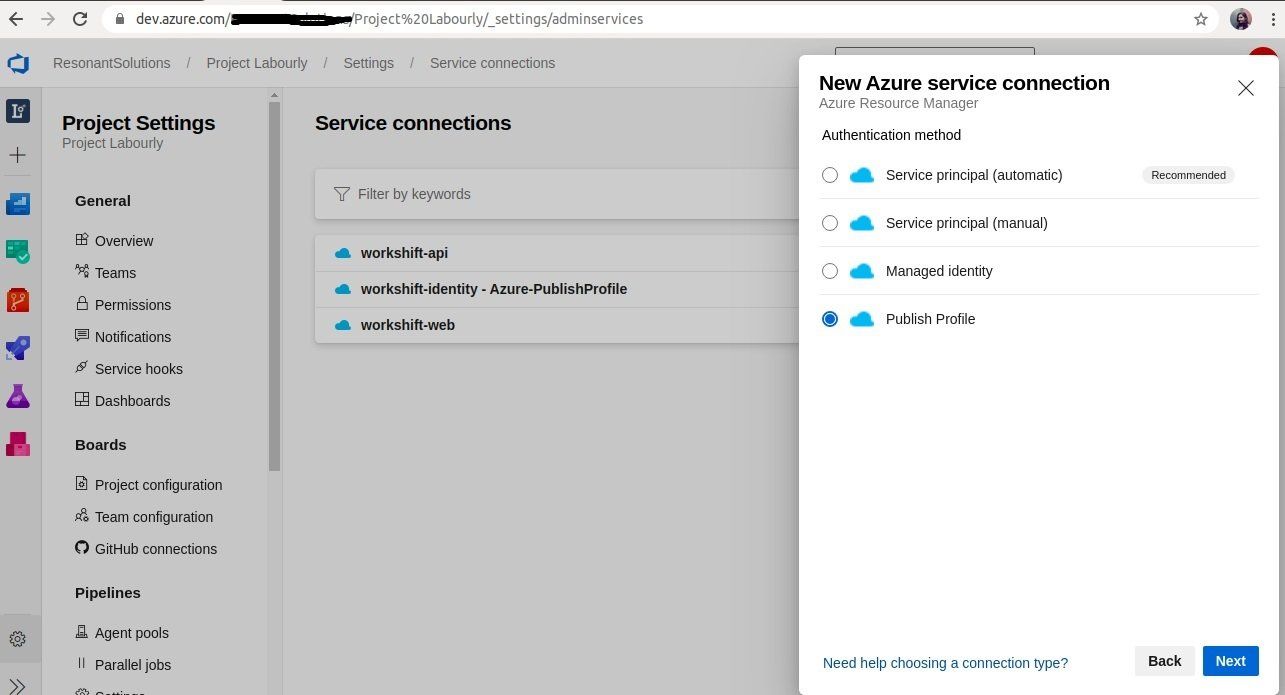Open connection type help link
This screenshot has height=695, width=1285.
coord(945,663)
